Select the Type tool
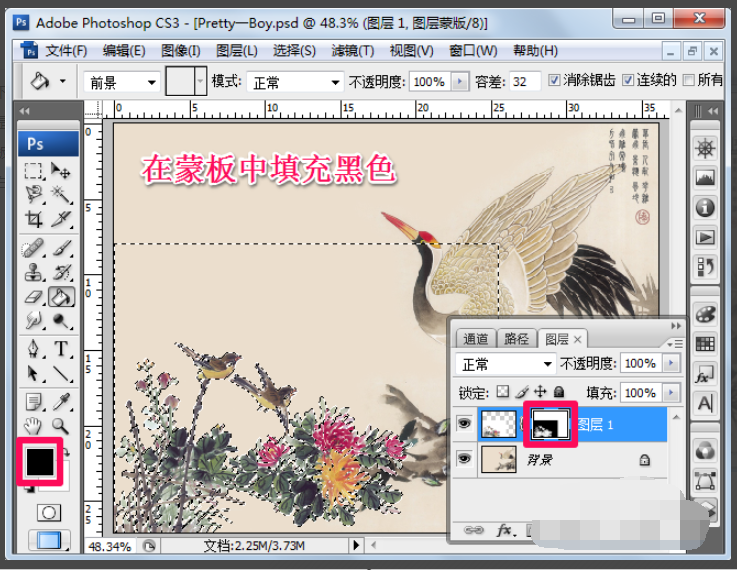737x570 pixels. click(61, 350)
